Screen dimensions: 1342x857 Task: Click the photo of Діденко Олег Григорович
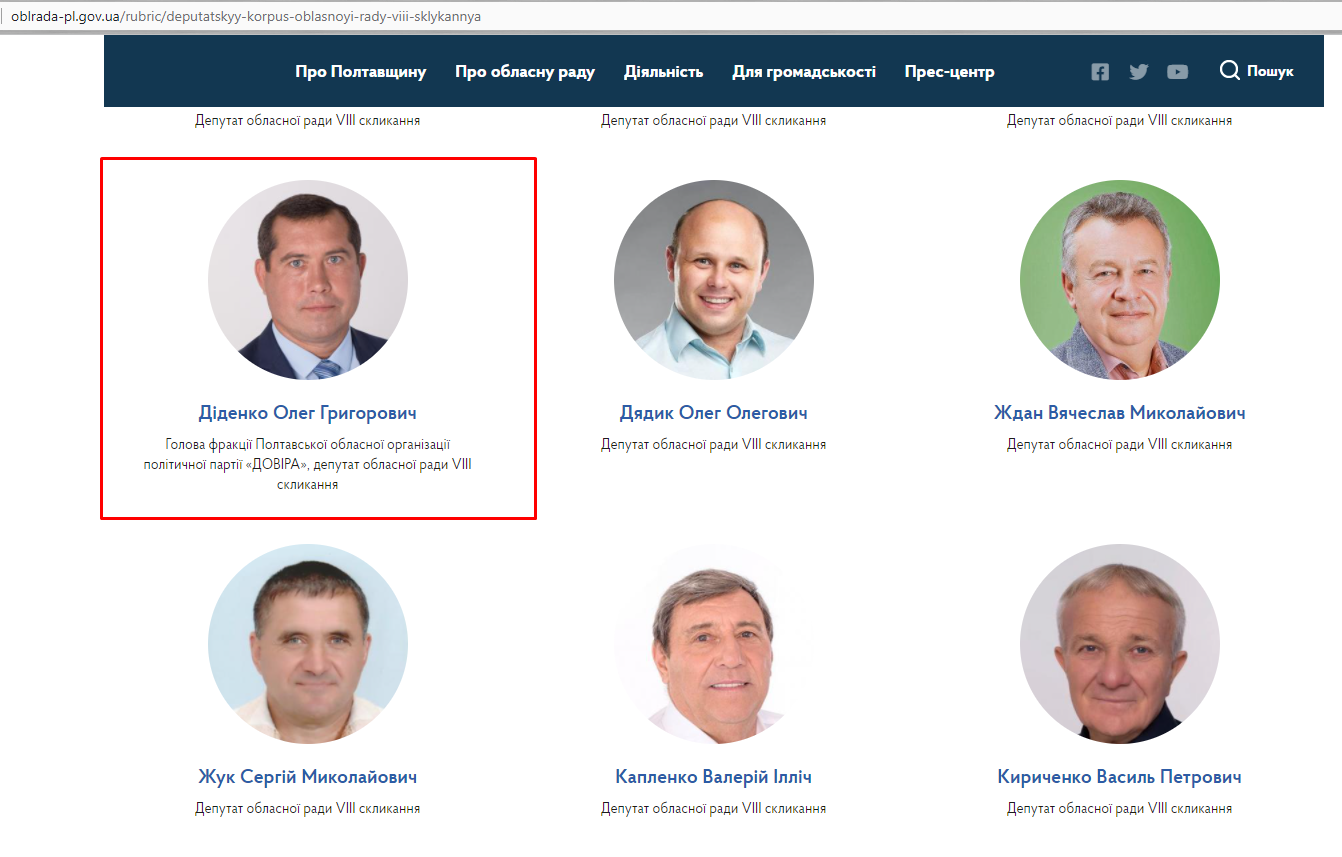308,280
